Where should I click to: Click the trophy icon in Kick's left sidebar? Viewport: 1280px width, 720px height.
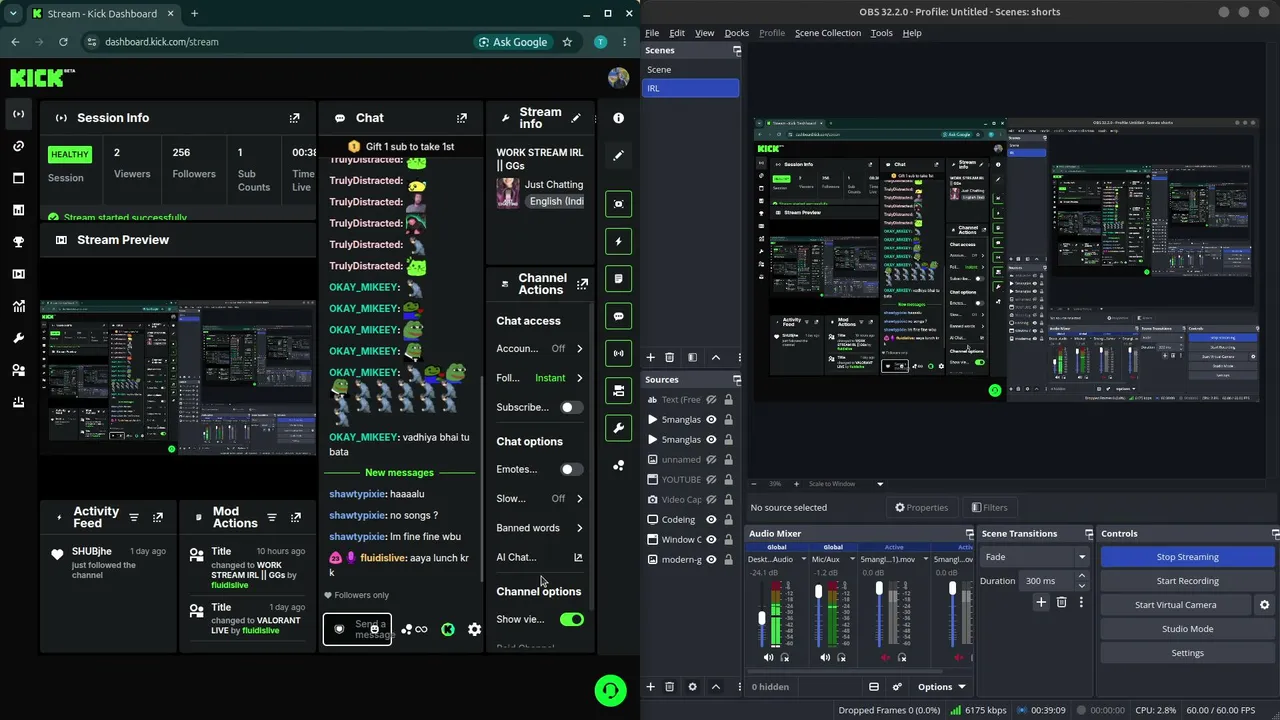[x=18, y=242]
